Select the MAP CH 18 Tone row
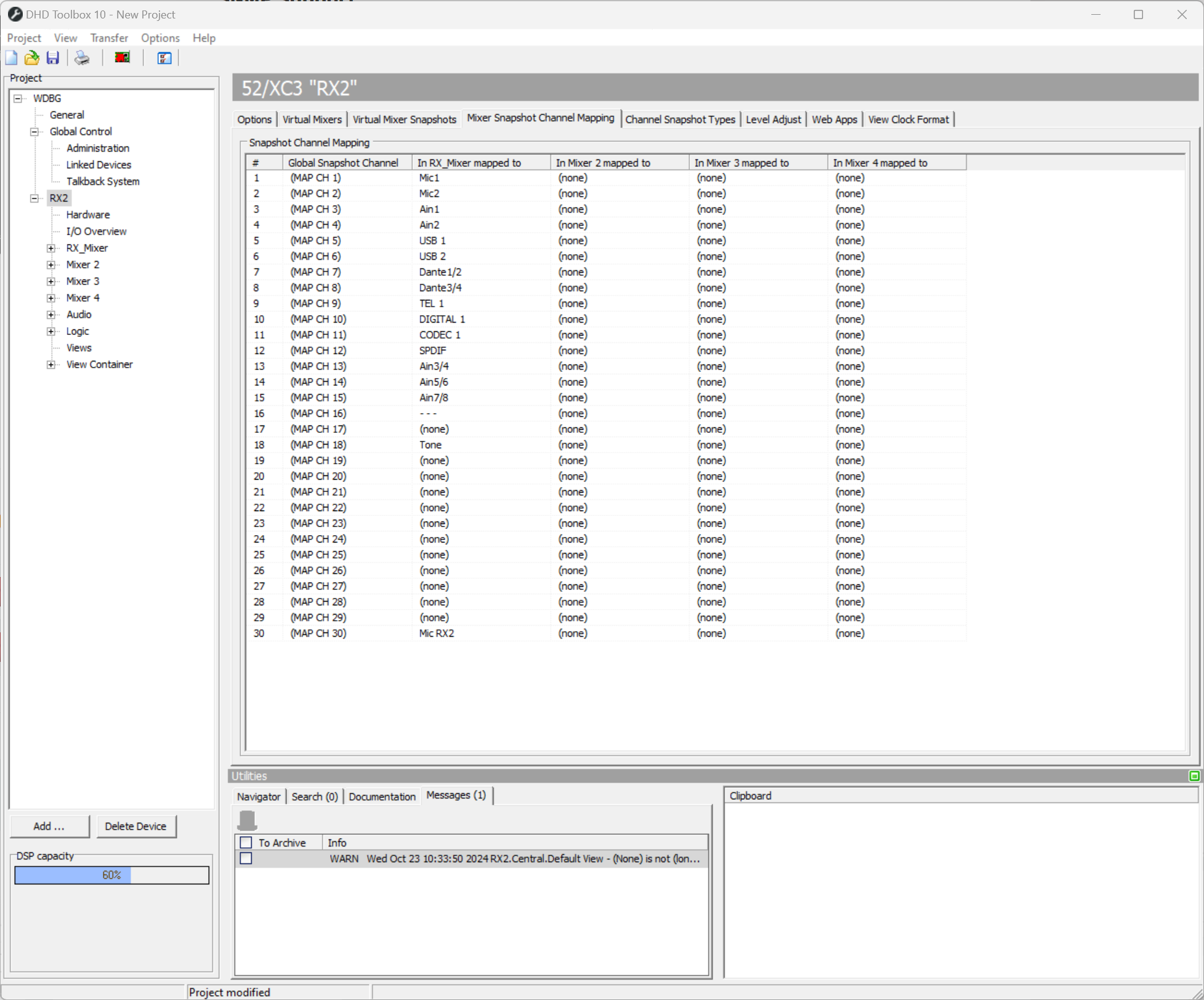 coord(430,445)
